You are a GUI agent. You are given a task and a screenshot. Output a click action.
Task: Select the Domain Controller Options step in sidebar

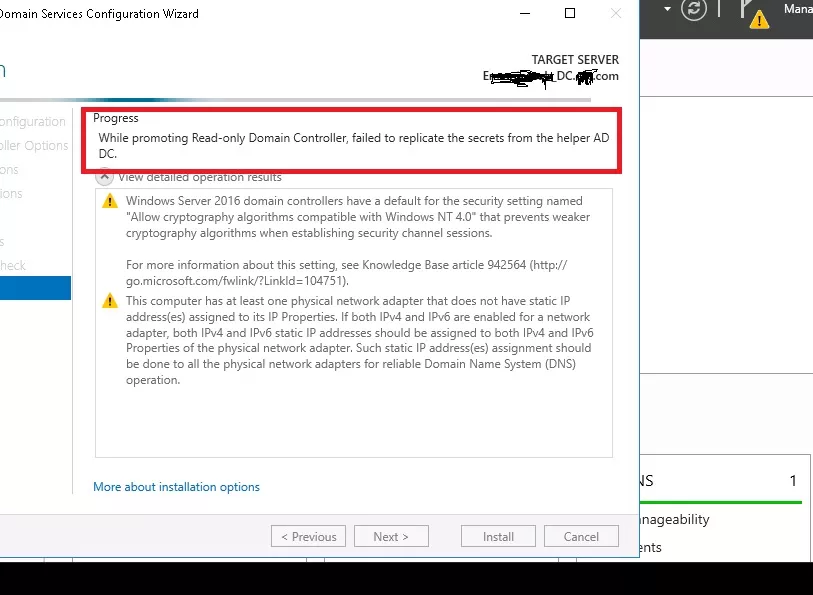coord(34,146)
